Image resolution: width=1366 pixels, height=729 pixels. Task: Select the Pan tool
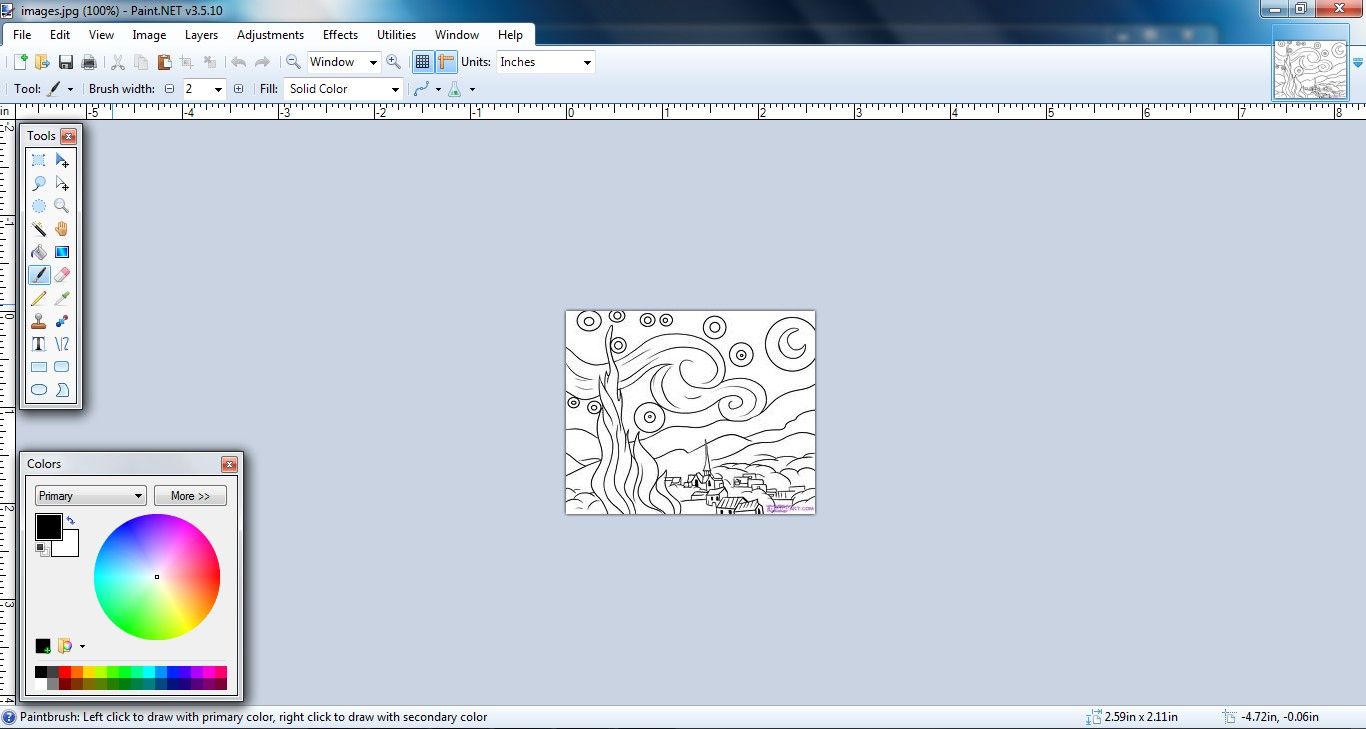[61, 229]
